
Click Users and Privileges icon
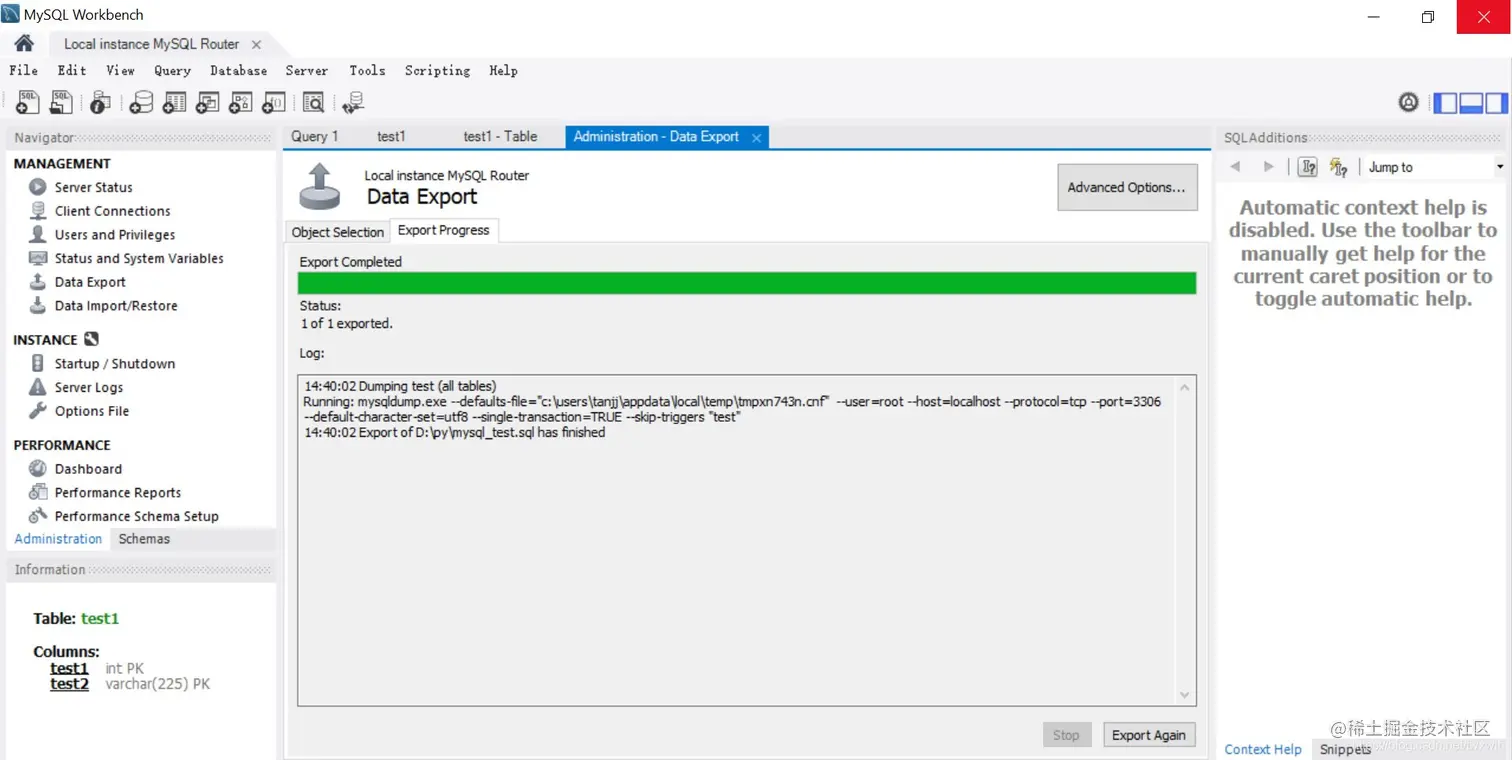(x=38, y=234)
